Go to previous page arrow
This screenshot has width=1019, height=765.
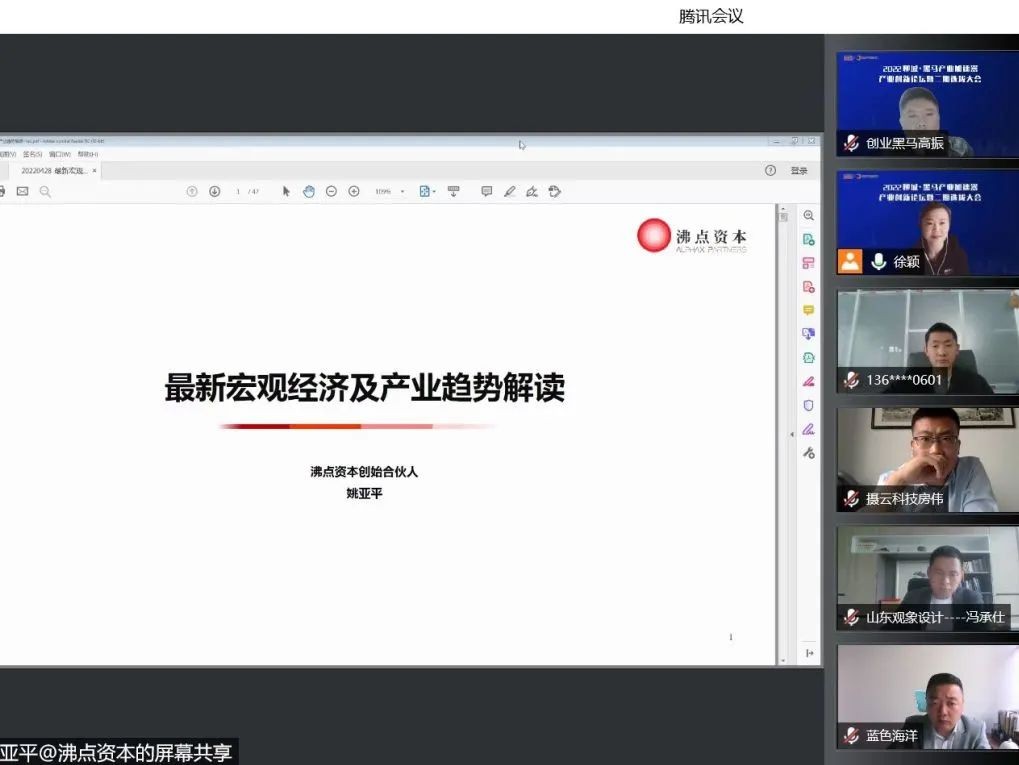pyautogui.click(x=192, y=191)
